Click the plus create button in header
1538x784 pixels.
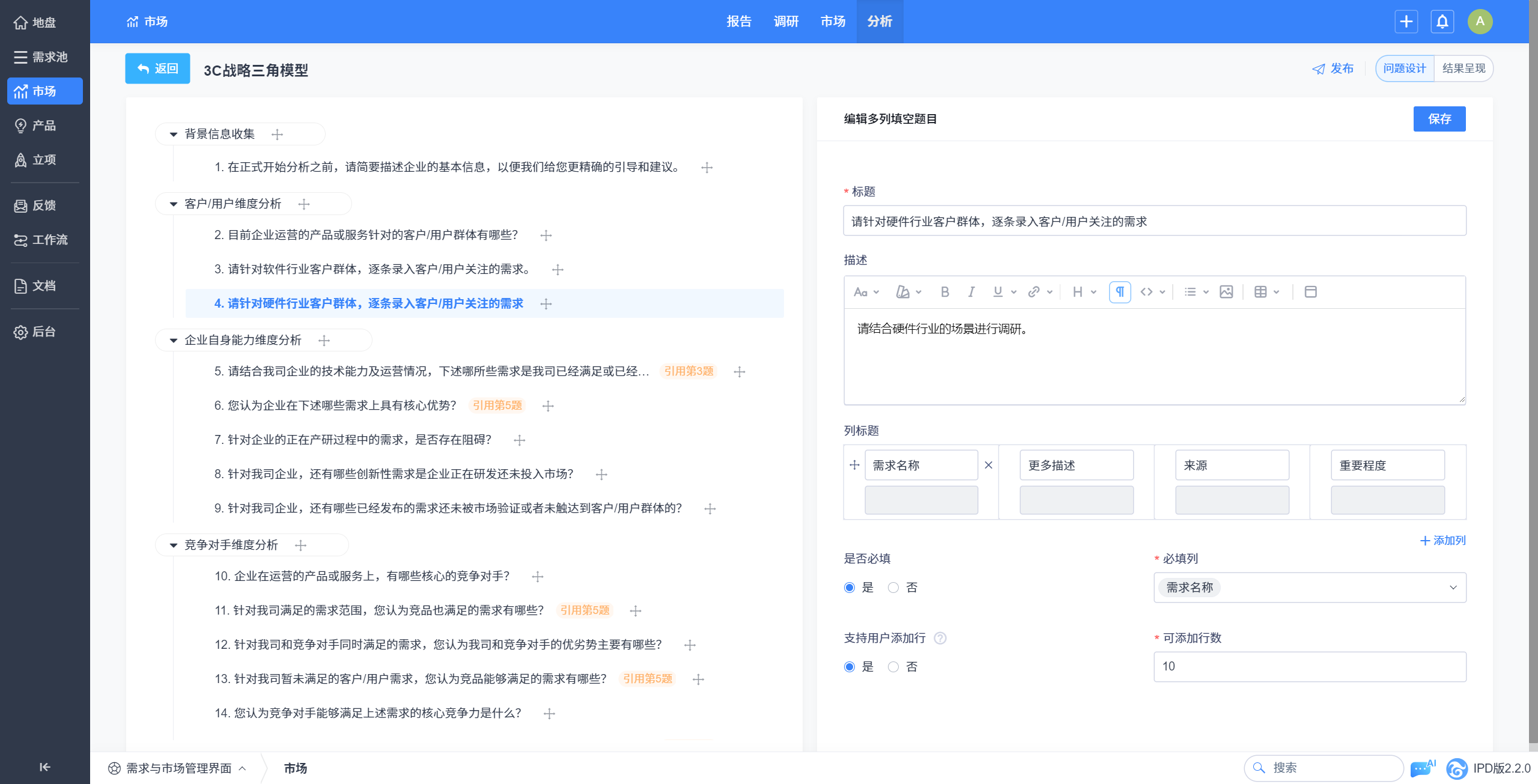click(x=1406, y=22)
